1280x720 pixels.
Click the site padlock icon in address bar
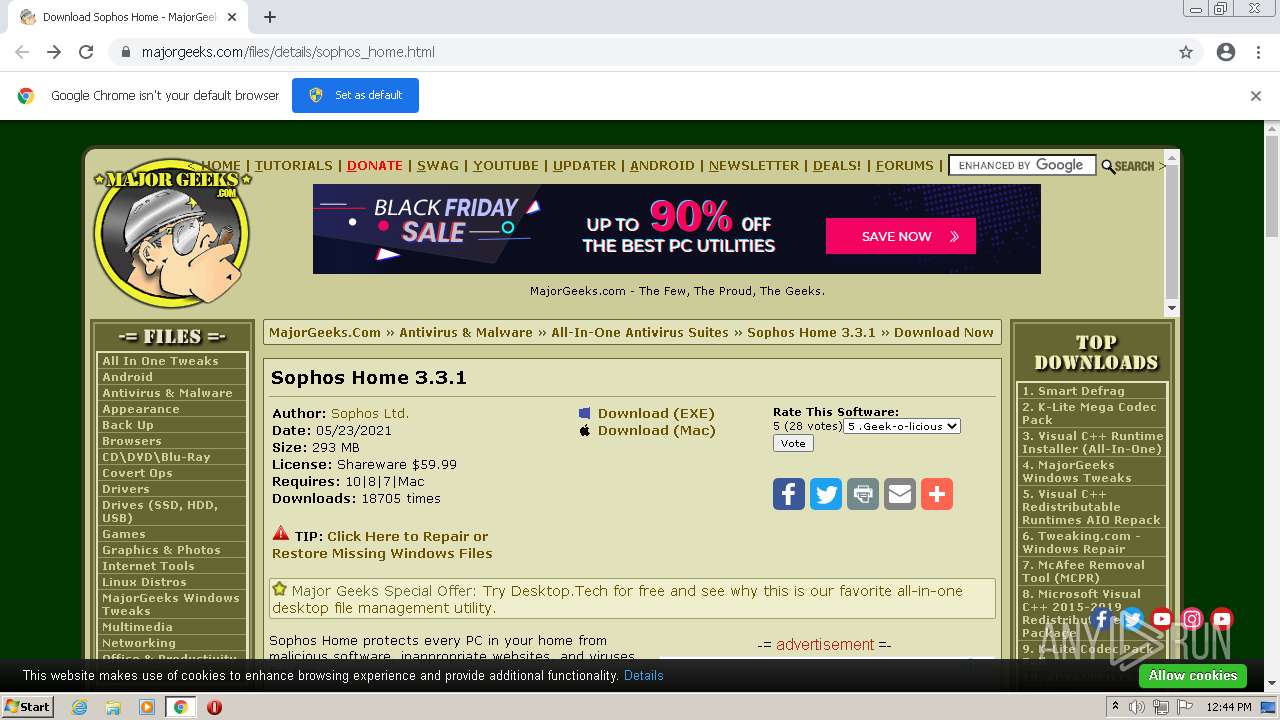click(x=126, y=52)
